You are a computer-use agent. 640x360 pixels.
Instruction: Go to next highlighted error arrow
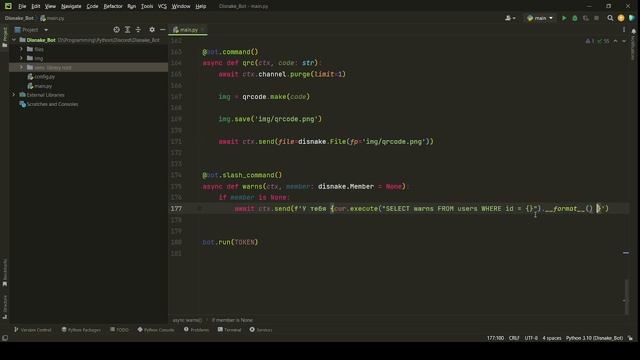pos(624,41)
